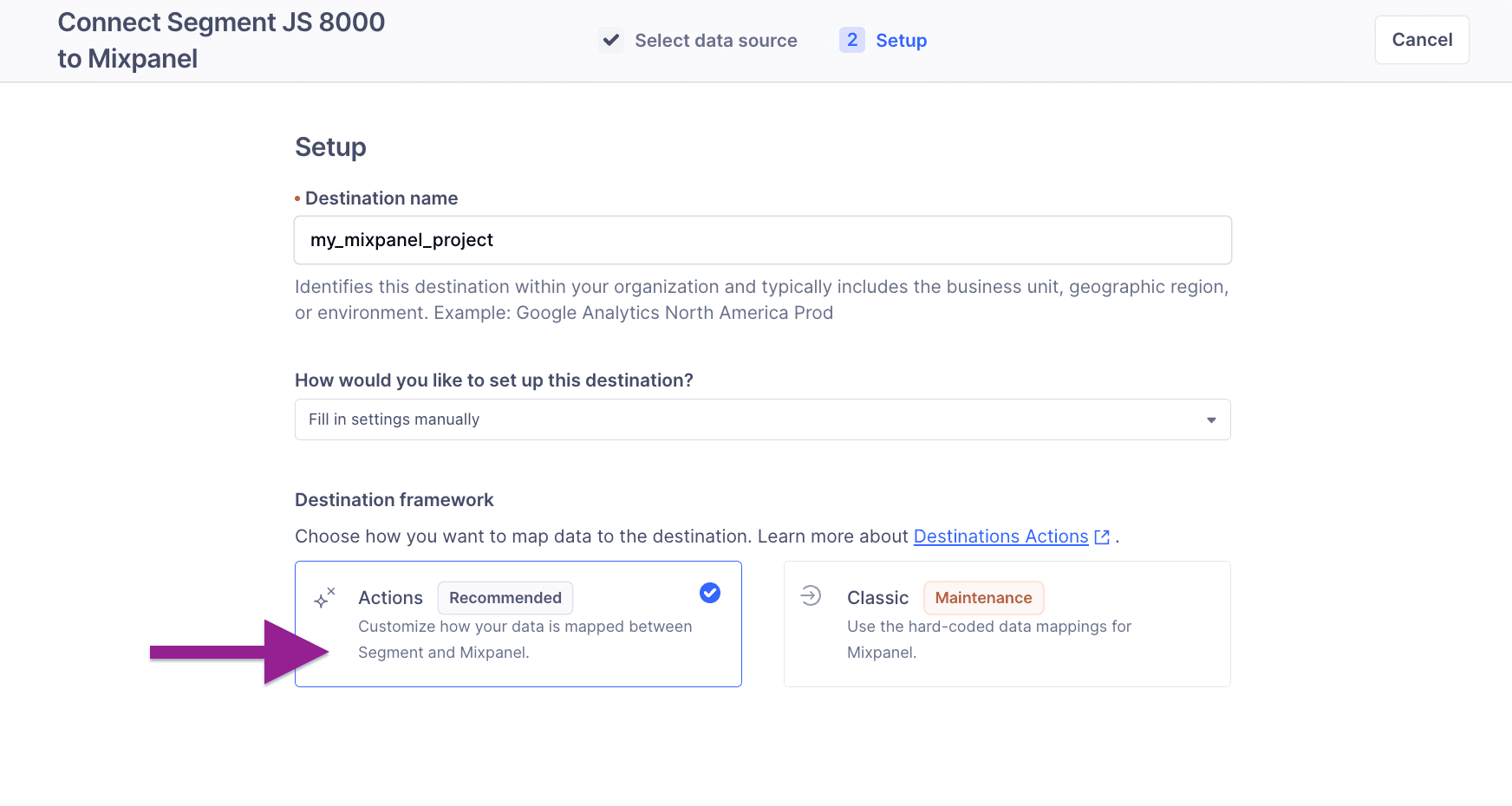Click the Recommended badge on the Actions card
The width and height of the screenshot is (1512, 806).
505,597
